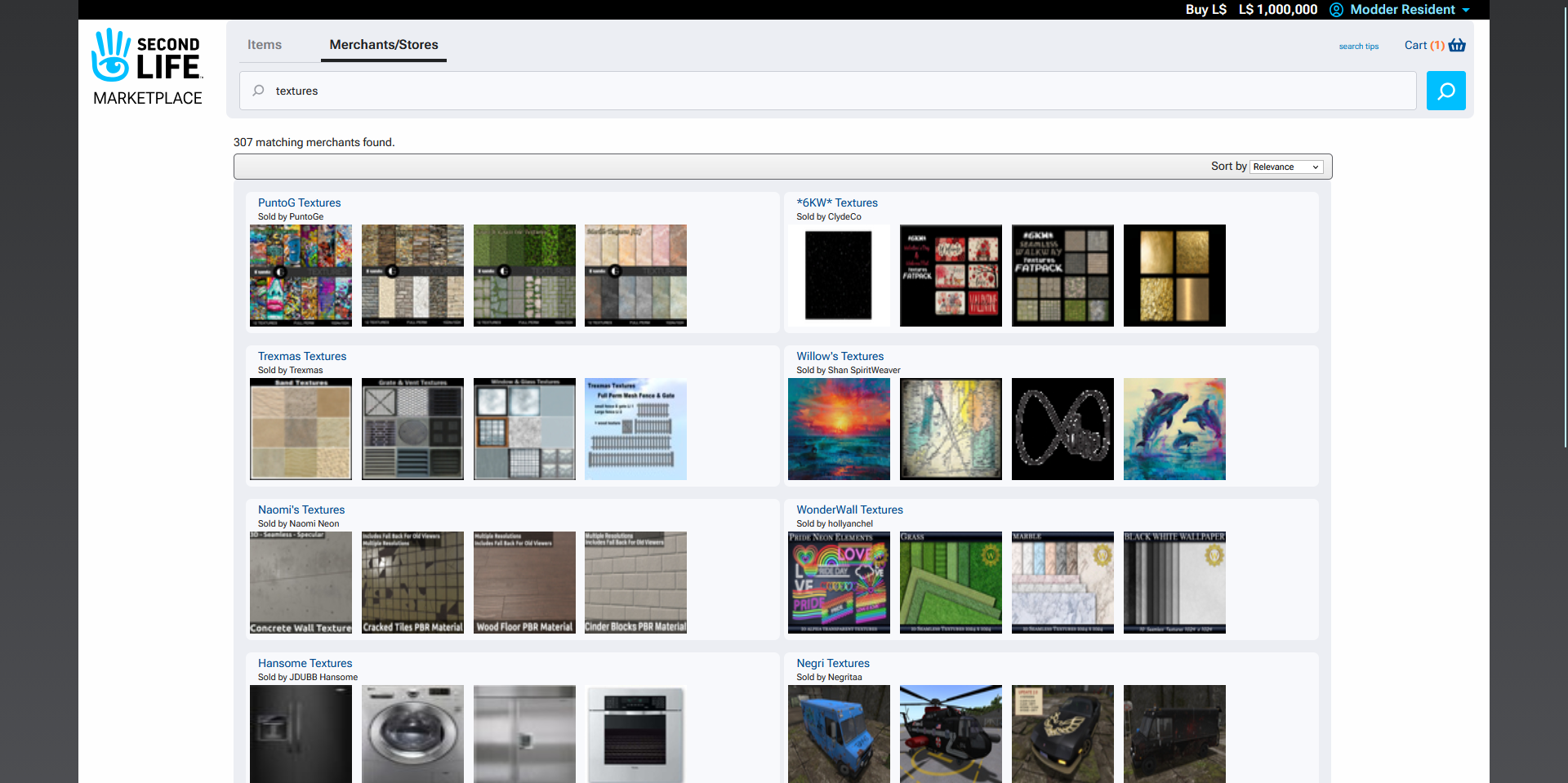Expand the Sort by Relevance dropdown
Image resolution: width=1568 pixels, height=783 pixels.
pos(1286,167)
